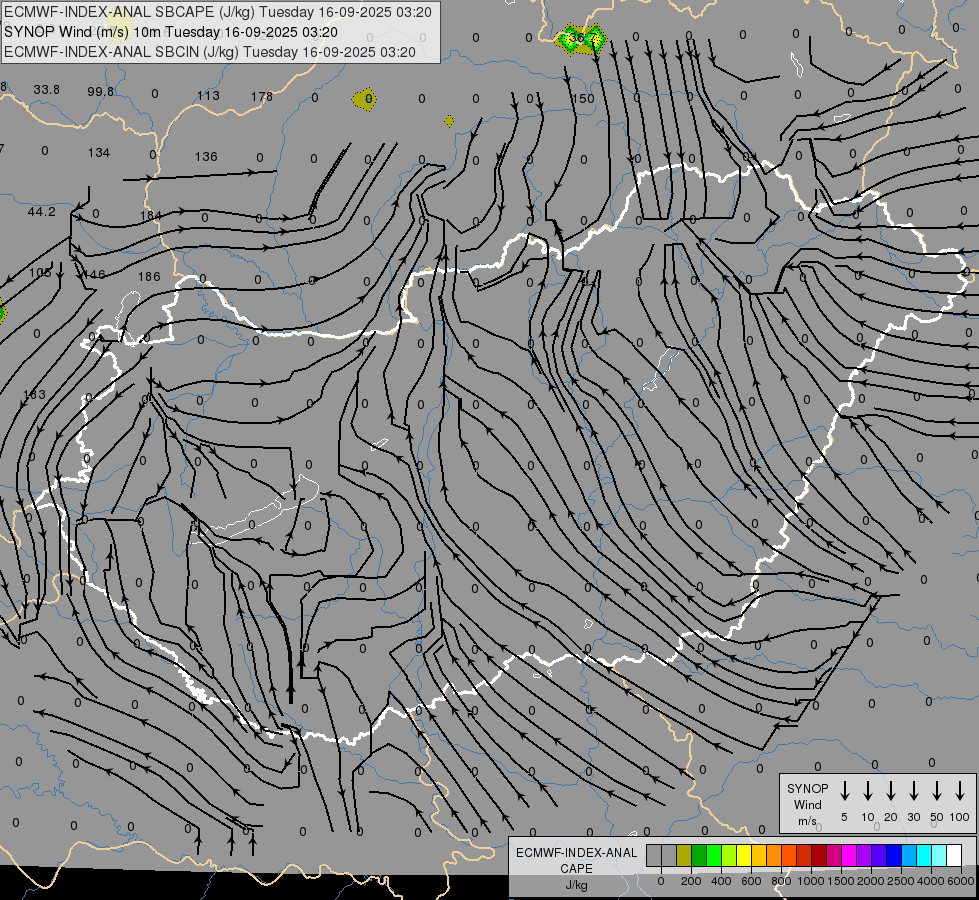Click the 1500 tick label on the CAPE scale

[841, 881]
